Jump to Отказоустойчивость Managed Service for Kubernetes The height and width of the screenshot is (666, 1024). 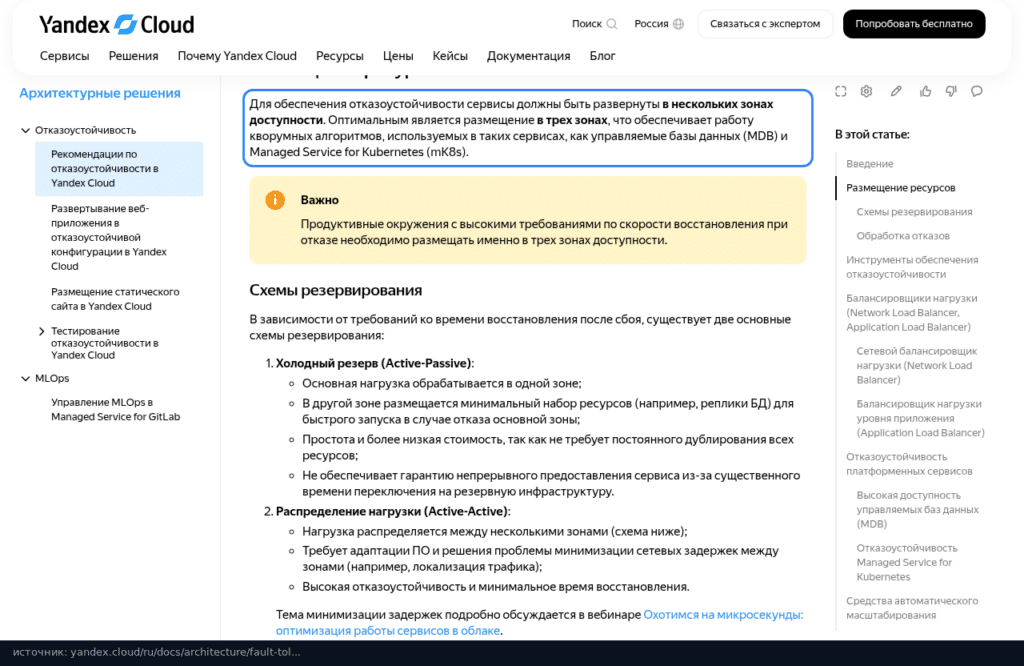click(907, 563)
